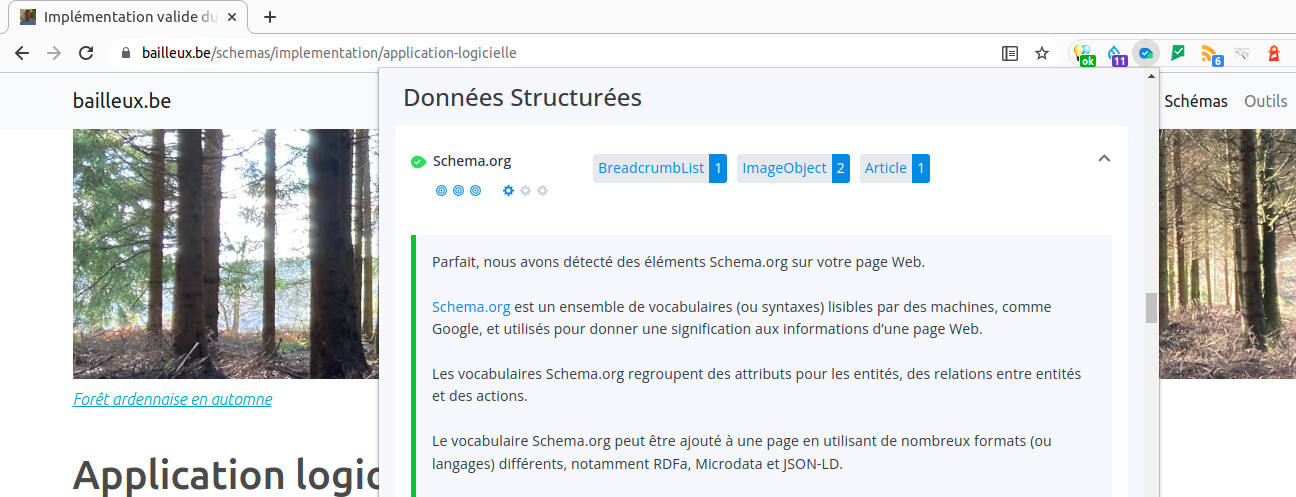
Task: Open a new browser tab
Action: click(269, 17)
